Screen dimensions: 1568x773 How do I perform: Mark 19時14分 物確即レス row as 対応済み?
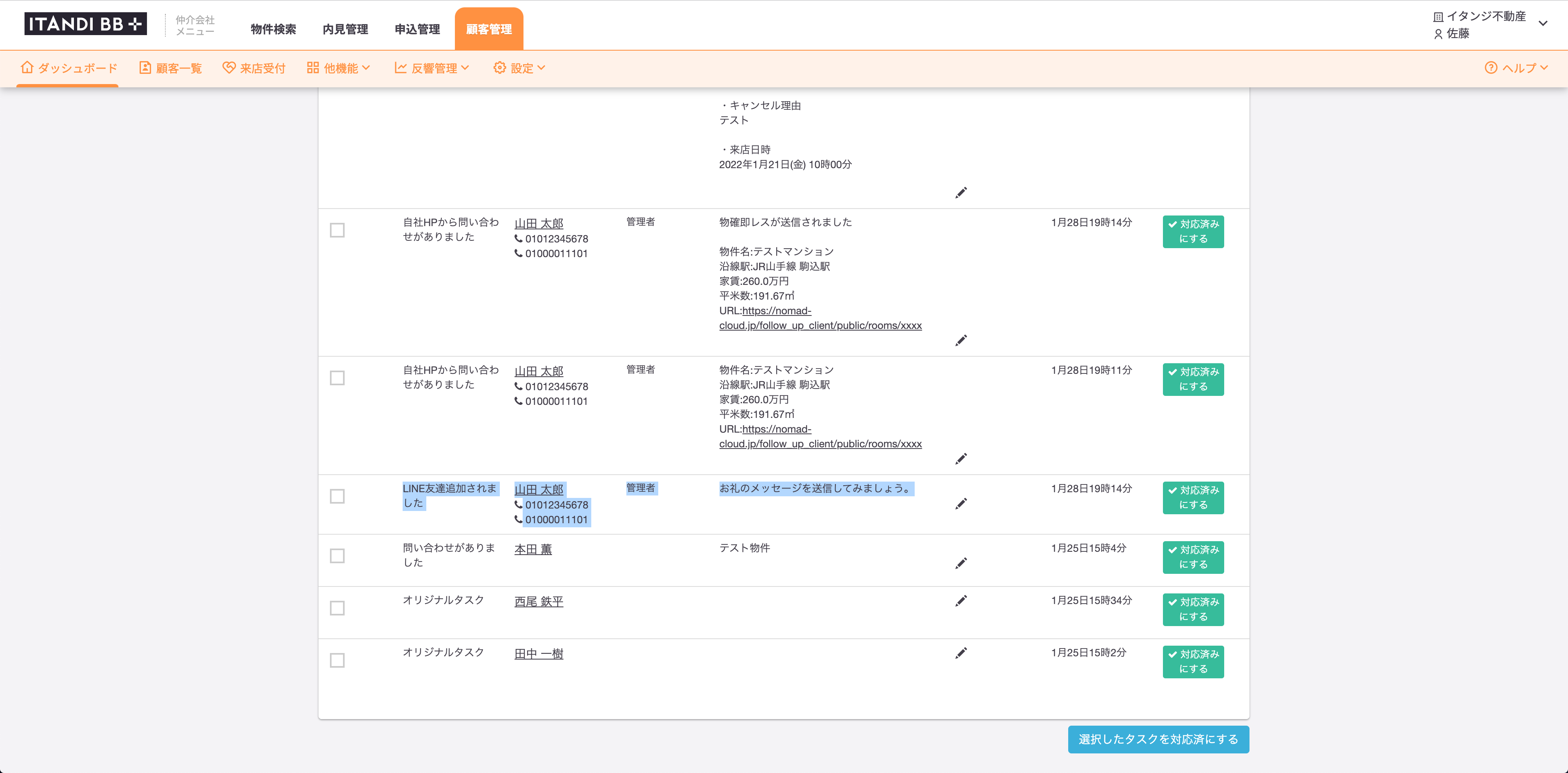1193,232
